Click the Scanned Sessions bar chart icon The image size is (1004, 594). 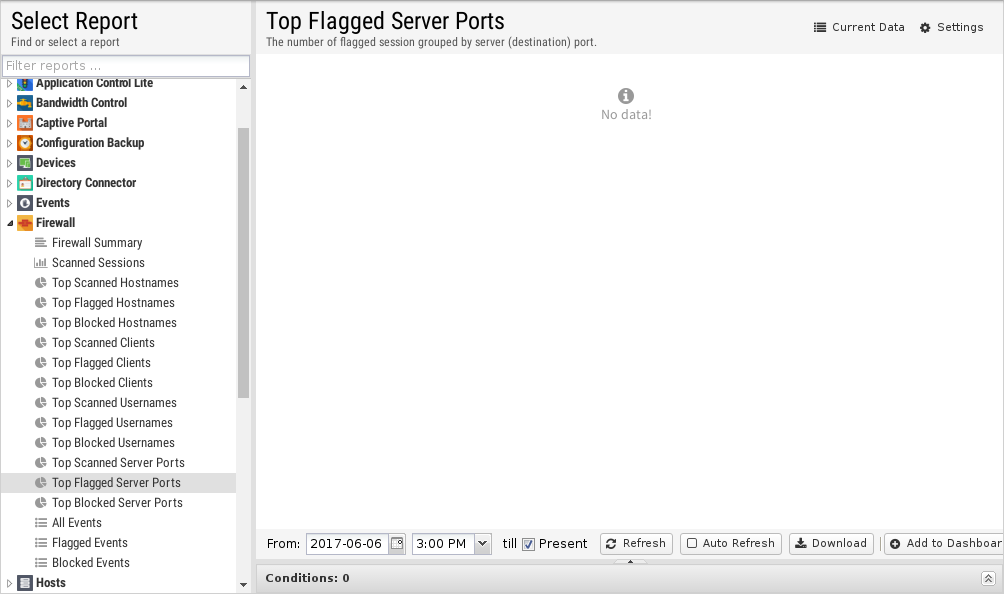pyautogui.click(x=40, y=263)
